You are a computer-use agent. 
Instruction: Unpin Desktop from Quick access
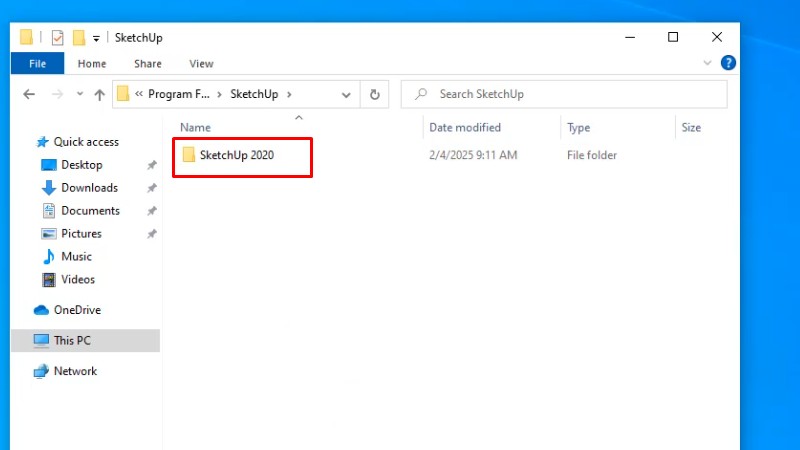pyautogui.click(x=152, y=165)
